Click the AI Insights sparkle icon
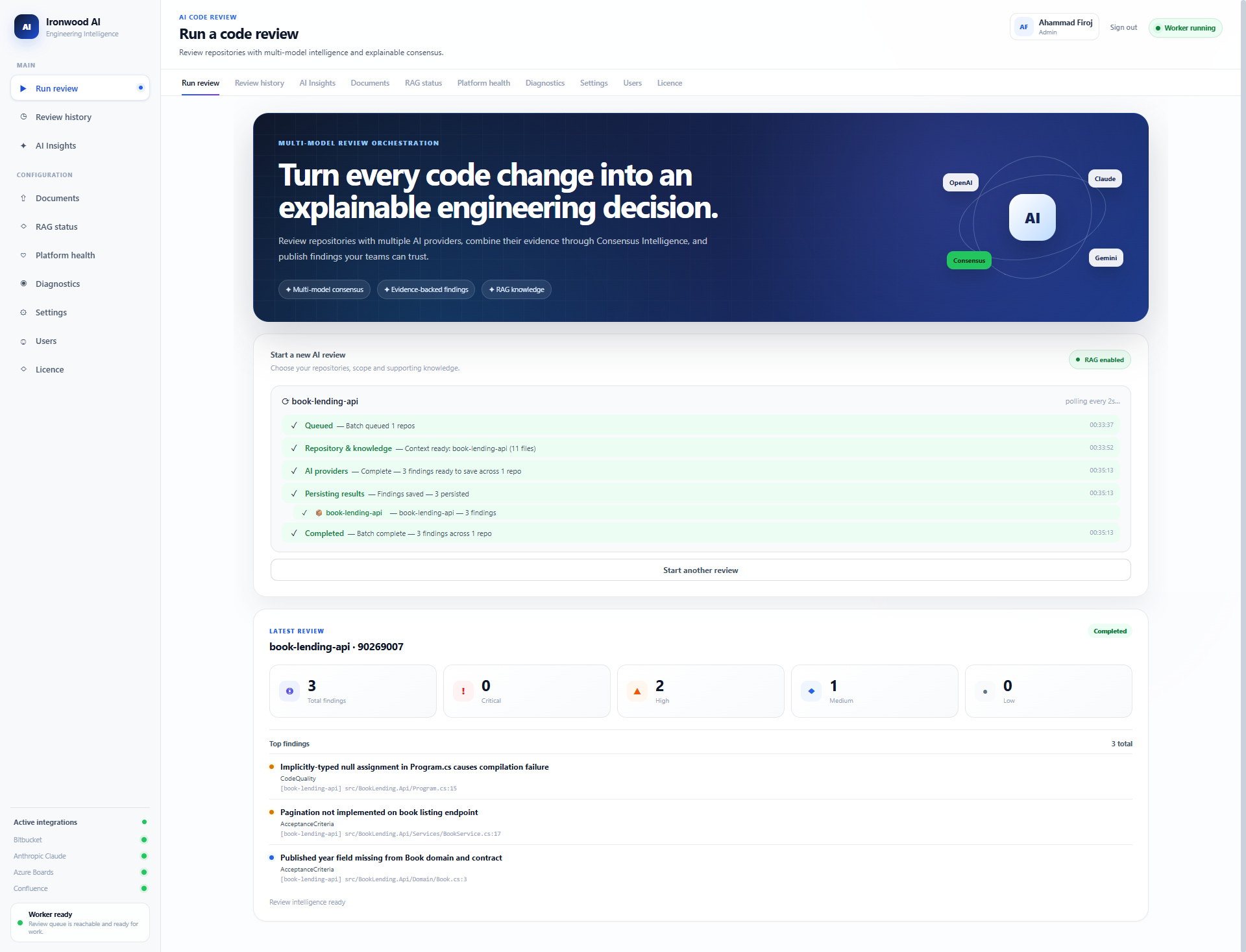Image resolution: width=1246 pixels, height=952 pixels. point(23,145)
